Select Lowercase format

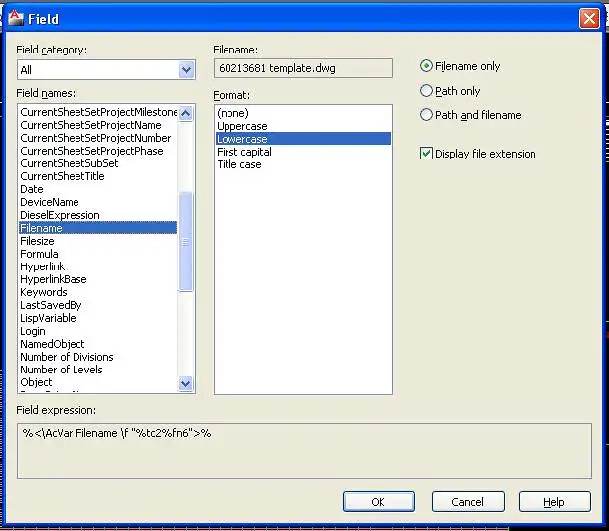click(x=303, y=139)
